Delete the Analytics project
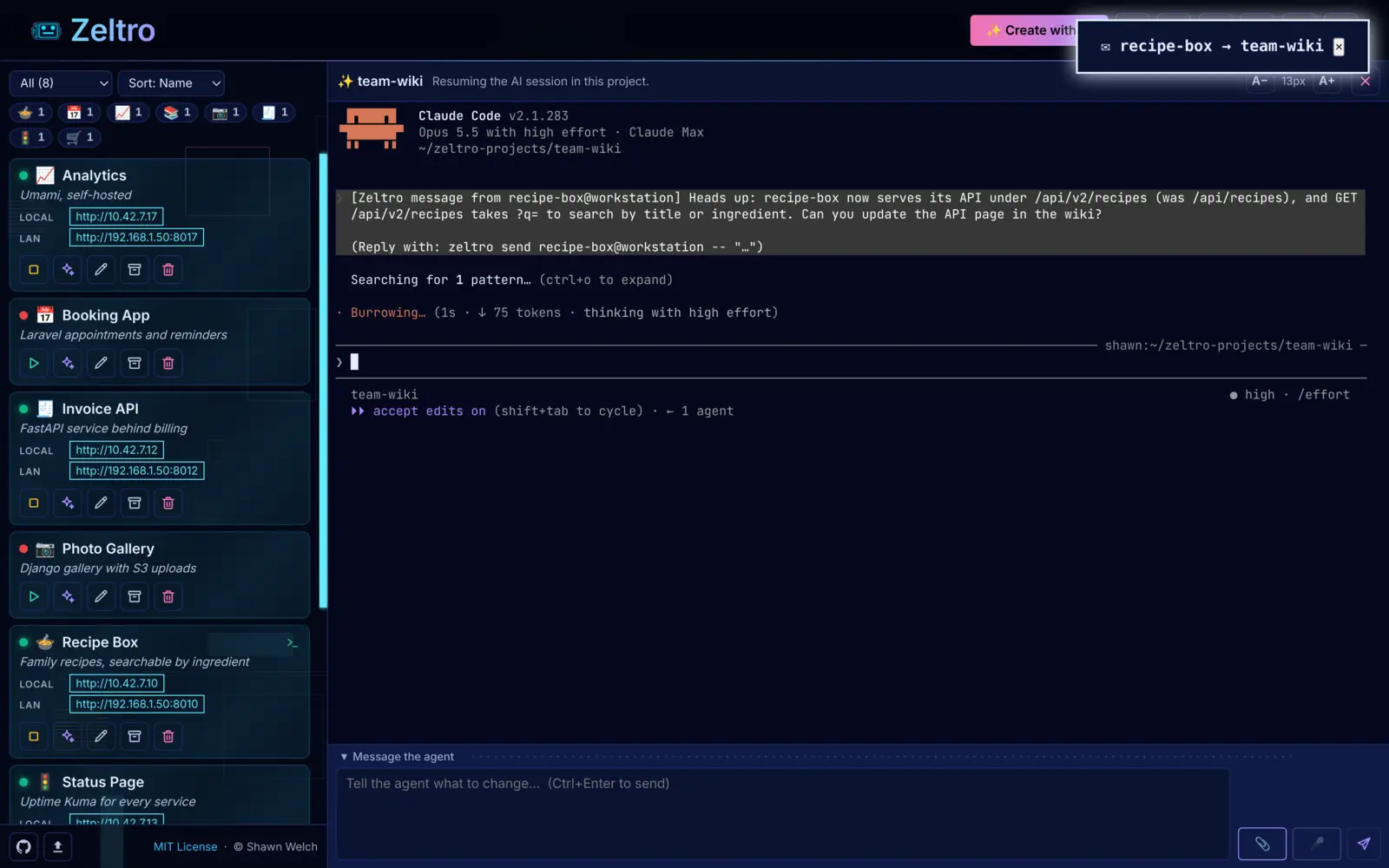The height and width of the screenshot is (868, 1389). point(168,270)
